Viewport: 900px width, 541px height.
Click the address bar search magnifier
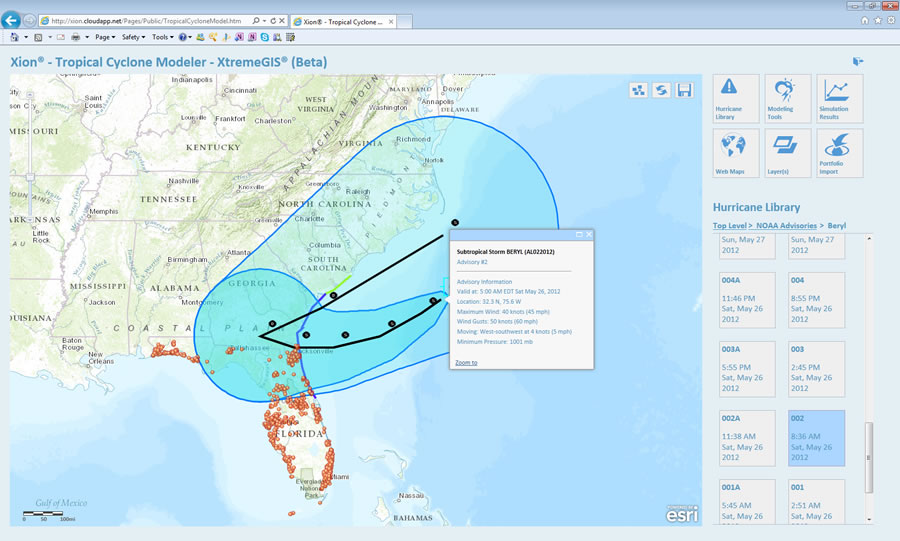(x=256, y=21)
